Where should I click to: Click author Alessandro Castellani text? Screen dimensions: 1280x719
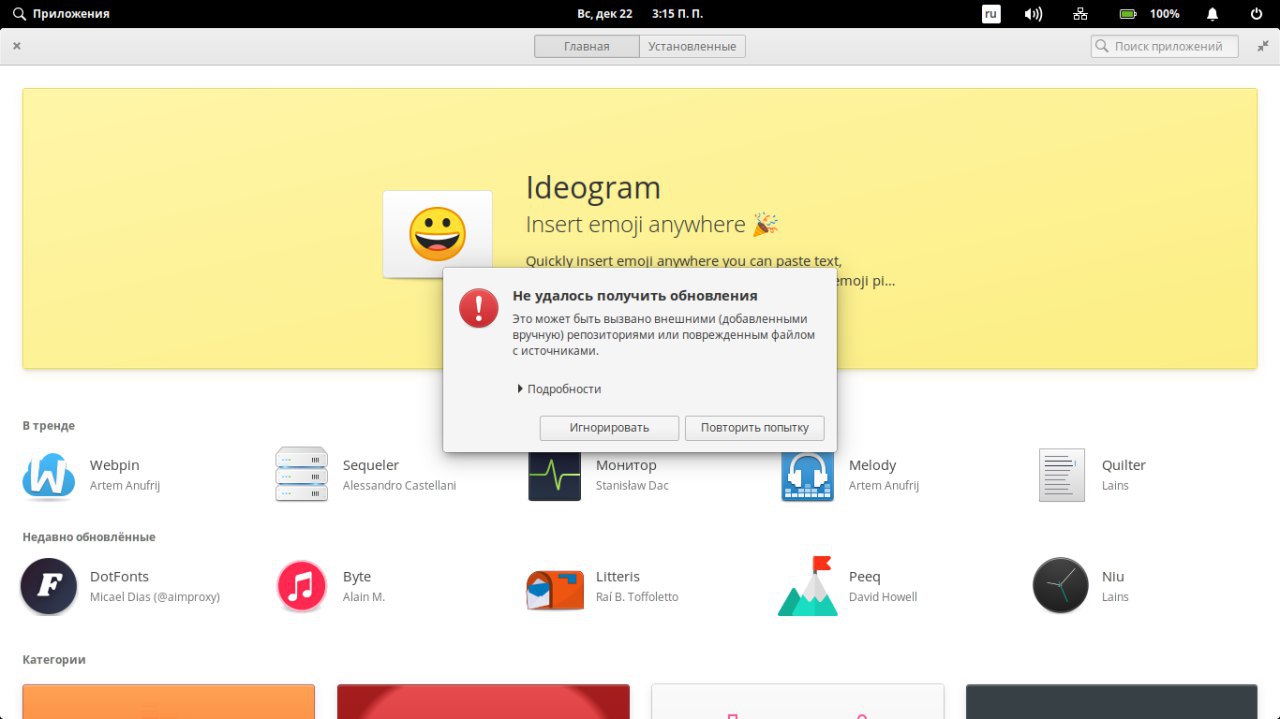click(x=399, y=486)
